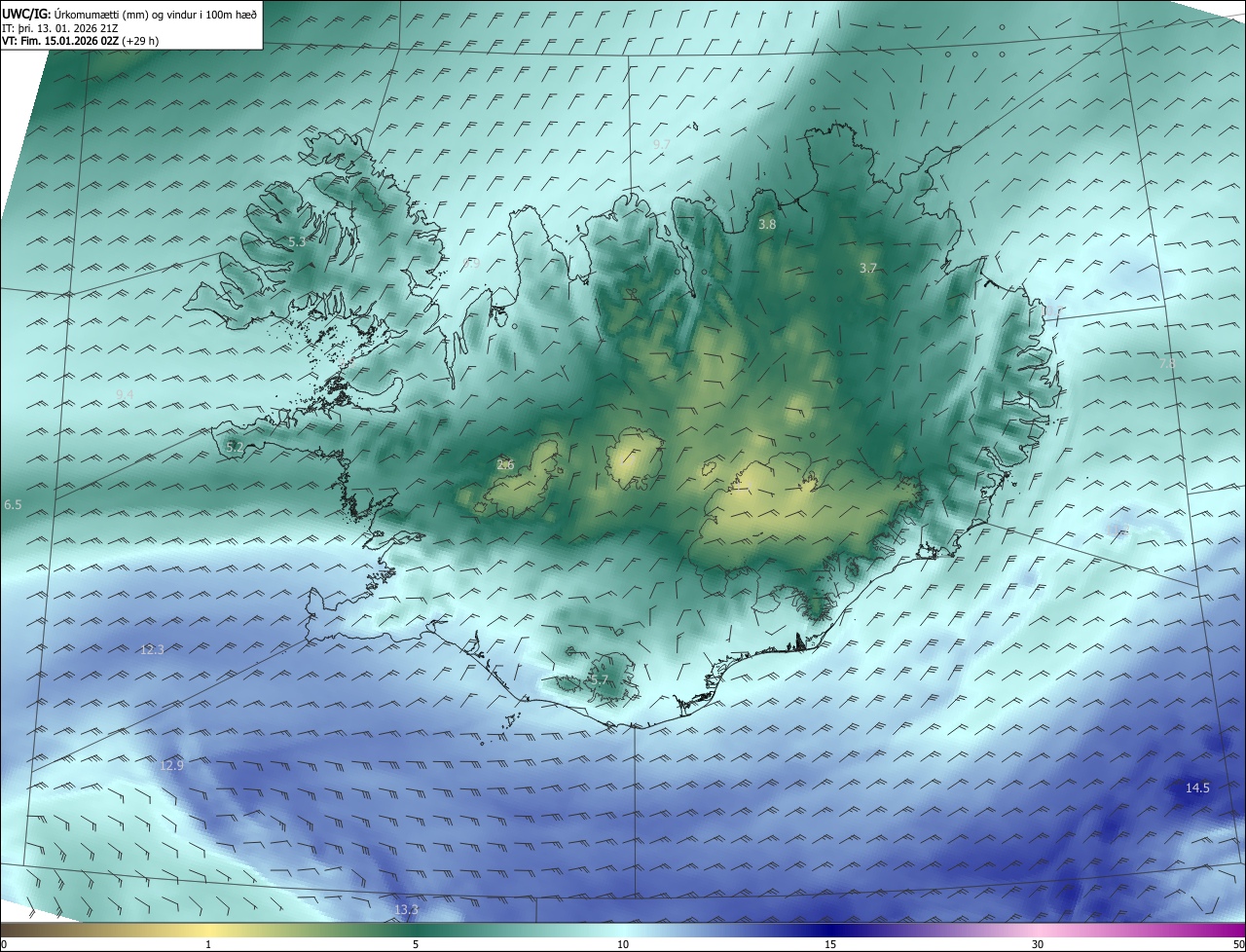Viewport: 1246px width, 952px height.
Task: Select the color scale tick label 50
Action: [x=1238, y=944]
